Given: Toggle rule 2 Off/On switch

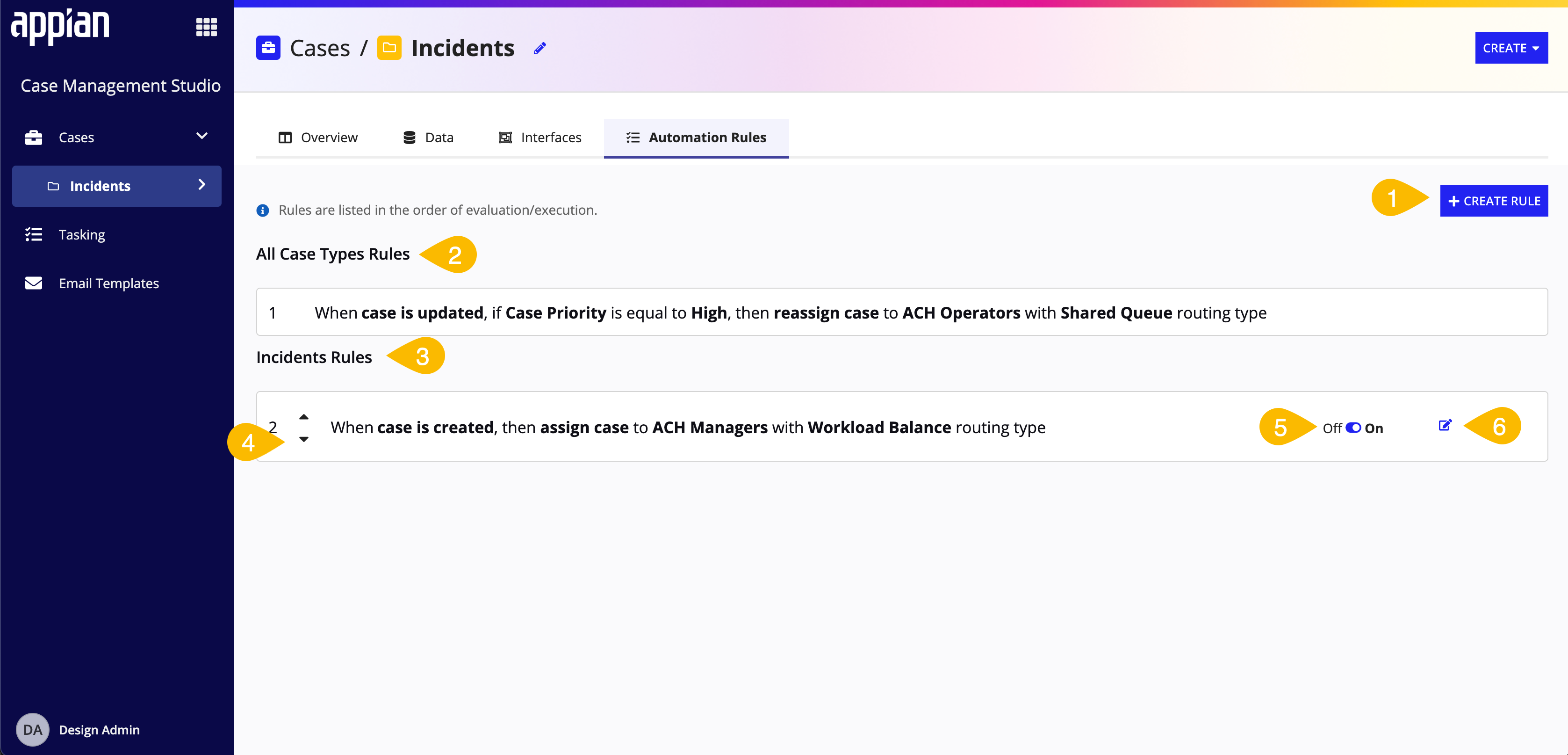Looking at the screenshot, I should pyautogui.click(x=1352, y=428).
